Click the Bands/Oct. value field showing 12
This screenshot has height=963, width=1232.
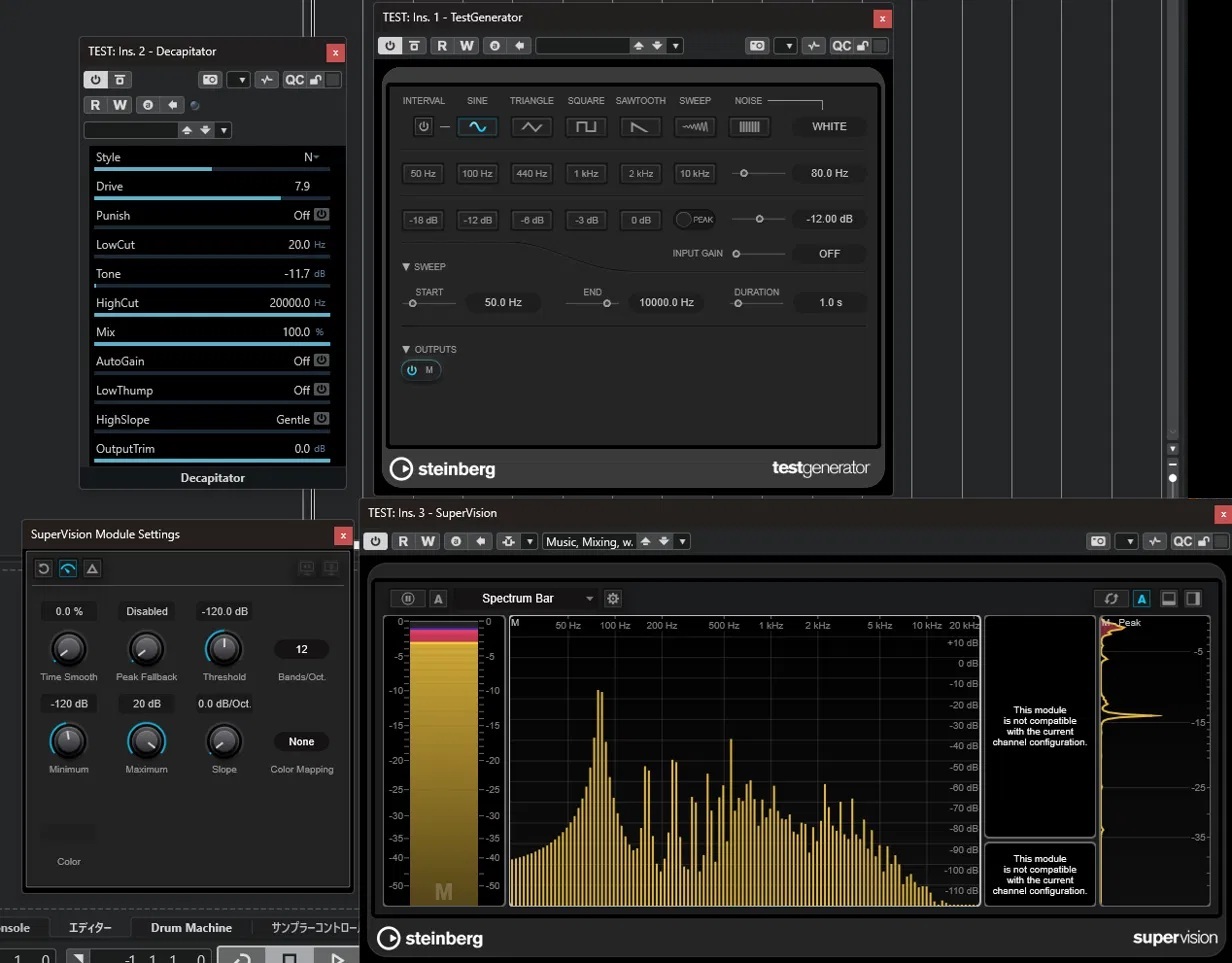(x=301, y=649)
